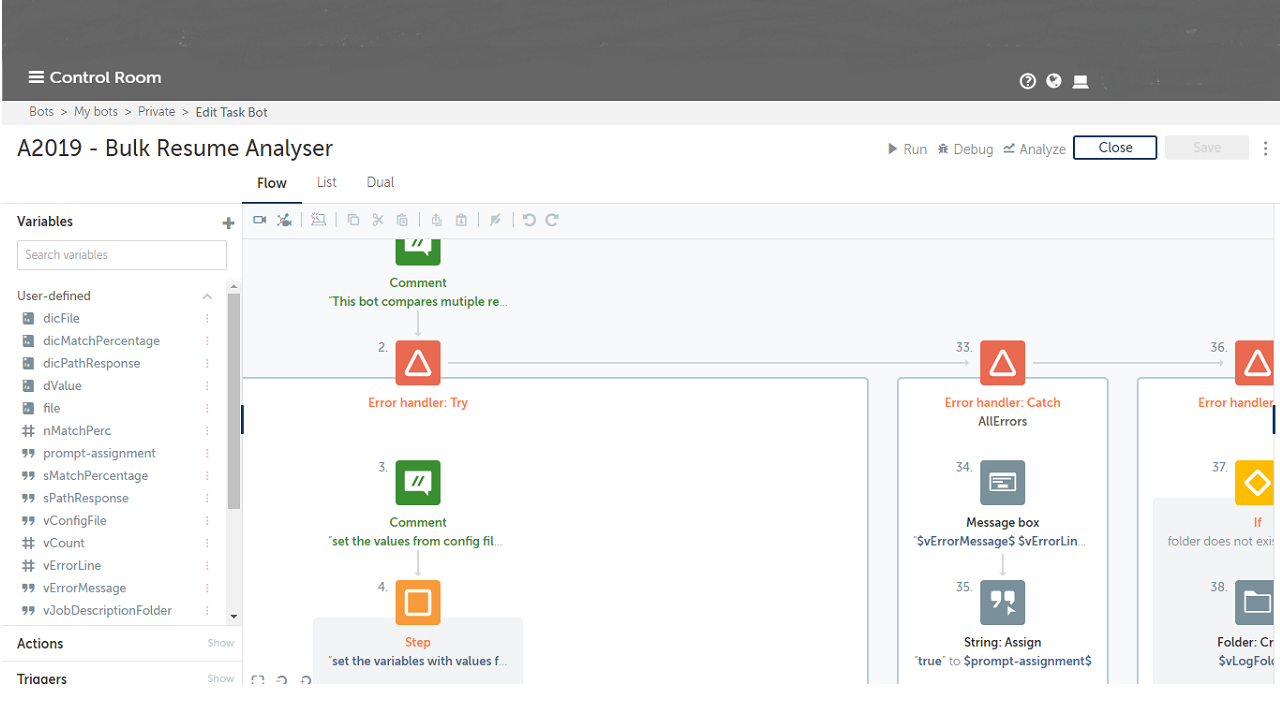Viewport: 1280px width, 720px height.
Task: Click the Start recording camera icon
Action: 260,220
